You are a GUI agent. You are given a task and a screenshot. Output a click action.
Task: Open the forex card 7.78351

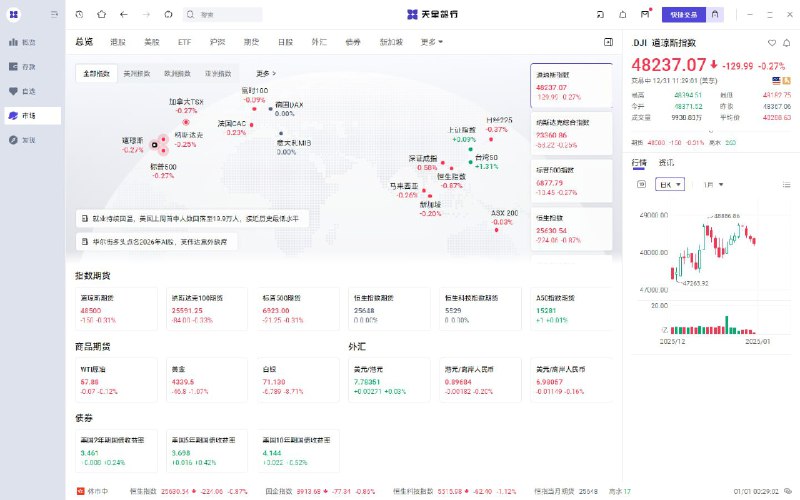click(389, 380)
